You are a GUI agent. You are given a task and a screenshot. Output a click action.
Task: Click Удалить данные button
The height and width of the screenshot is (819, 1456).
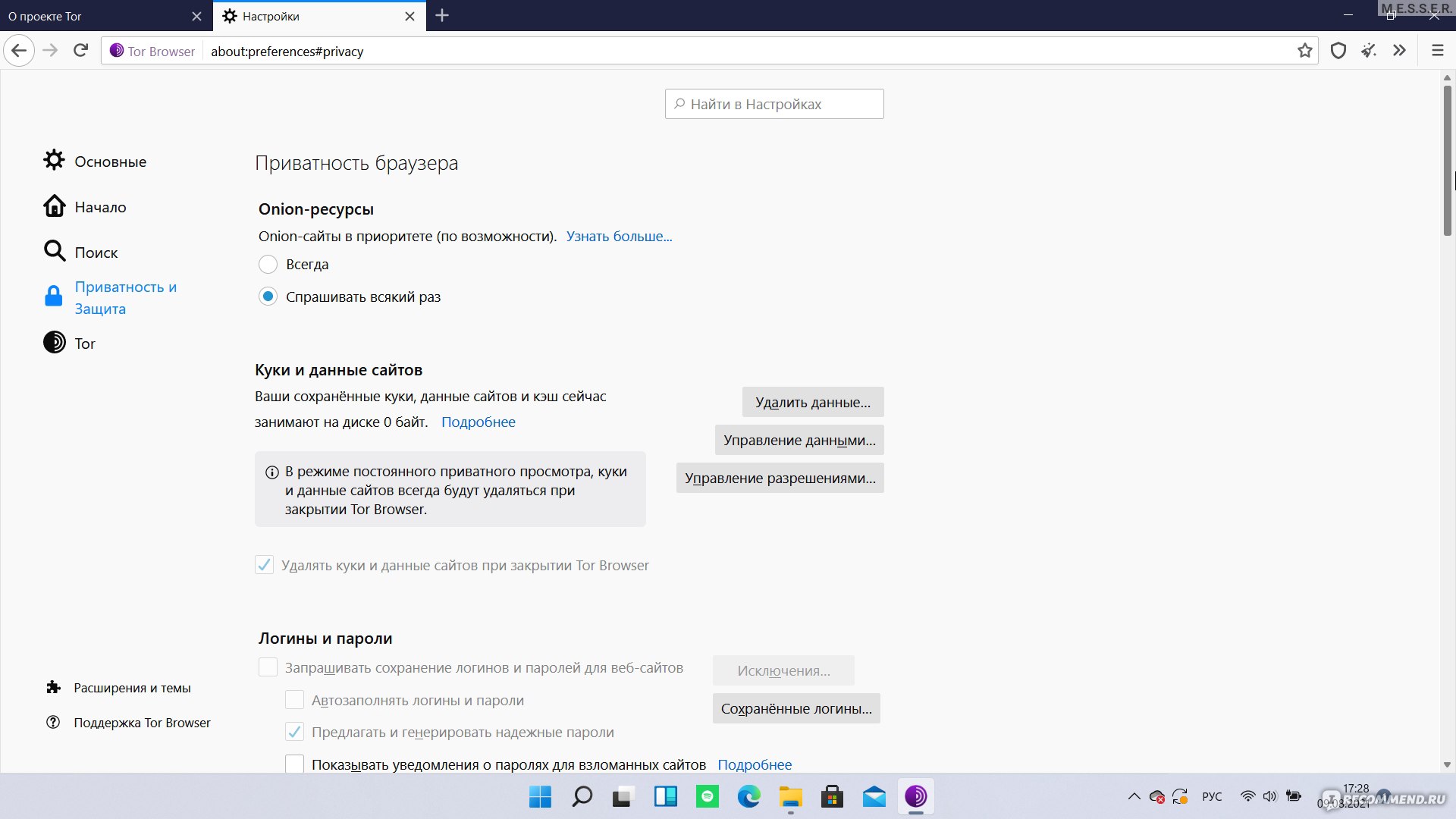click(x=812, y=401)
